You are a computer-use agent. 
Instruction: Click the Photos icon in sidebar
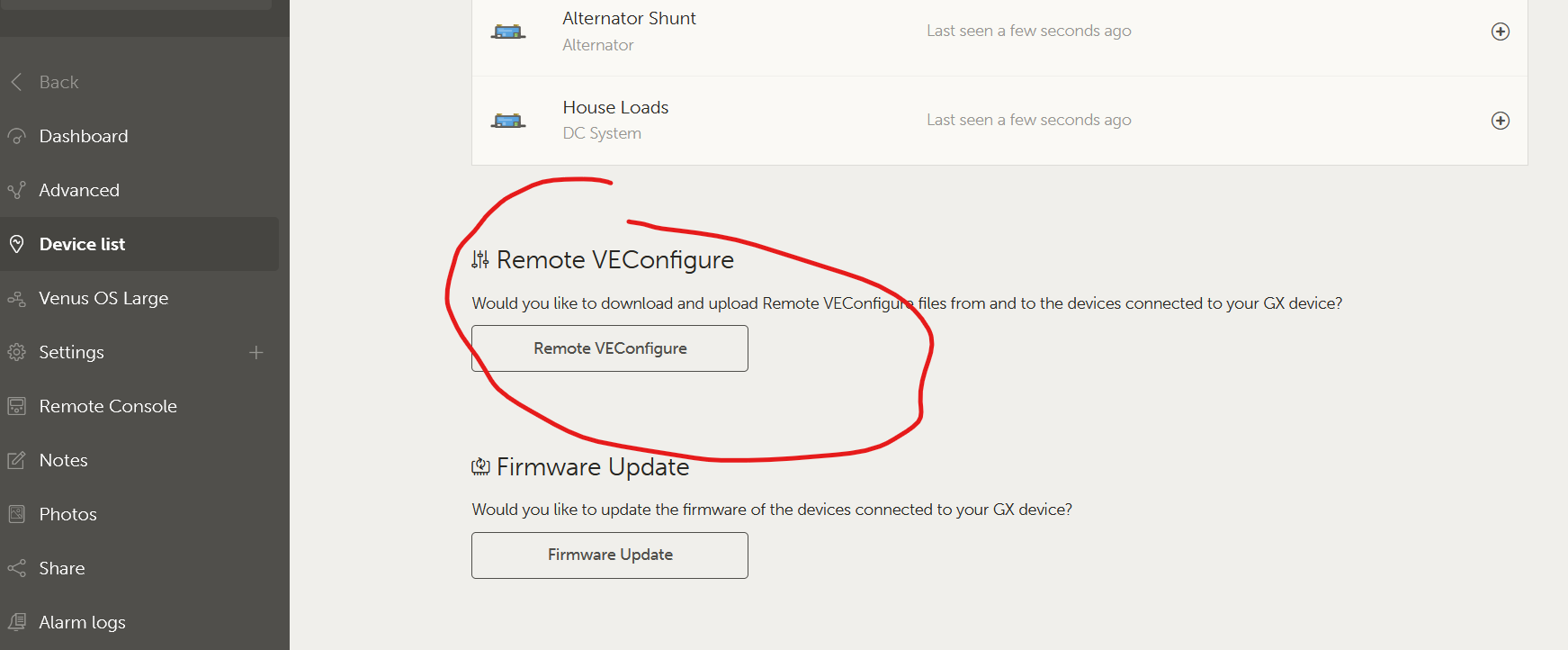(x=16, y=514)
